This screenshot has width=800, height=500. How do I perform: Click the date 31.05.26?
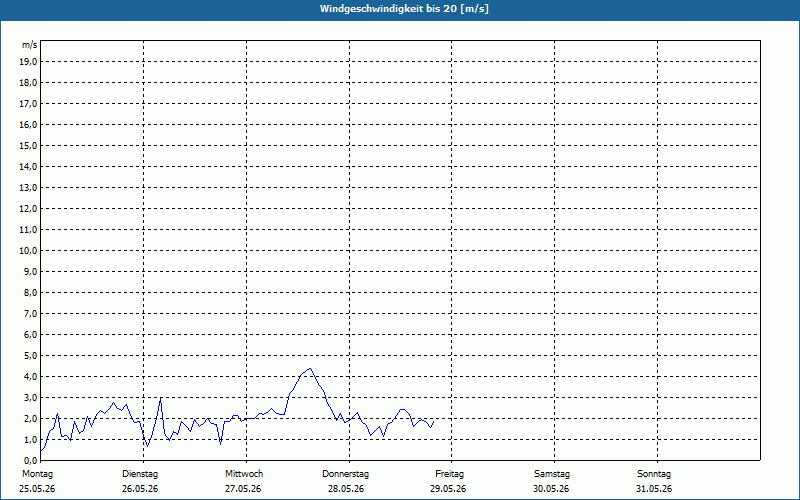pyautogui.click(x=654, y=489)
